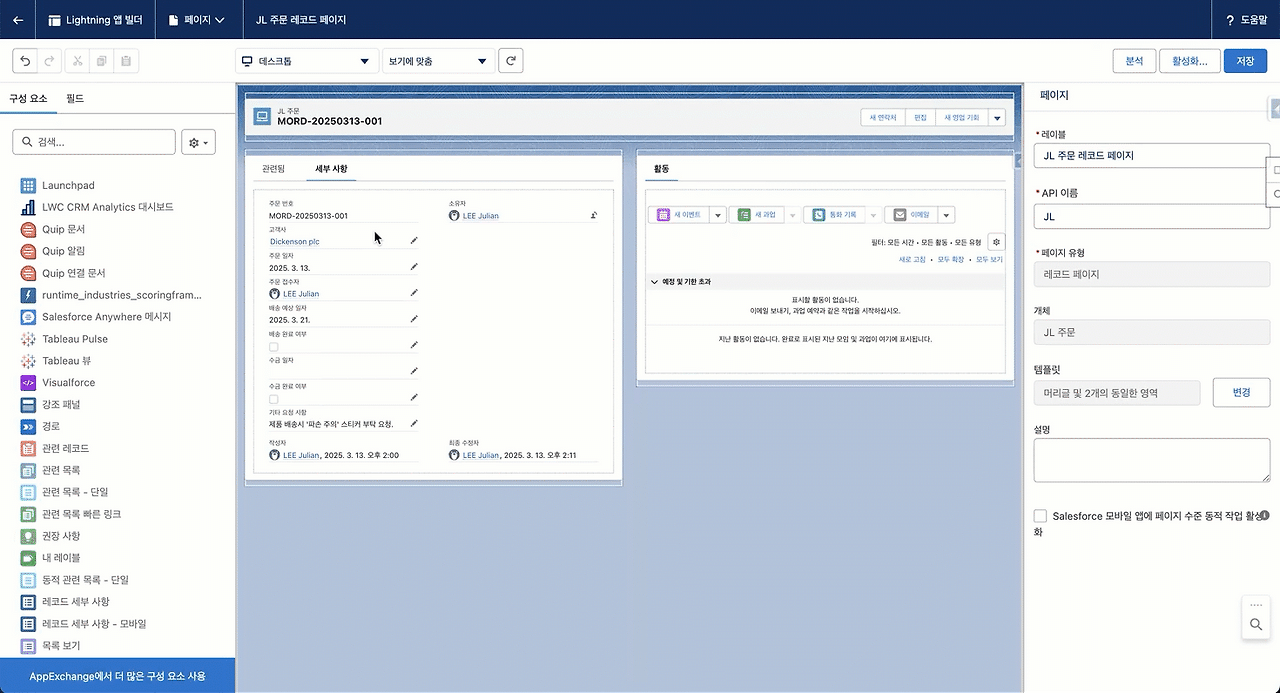Select the Tableau Pulse component
The width and height of the screenshot is (1280, 693).
(64, 339)
